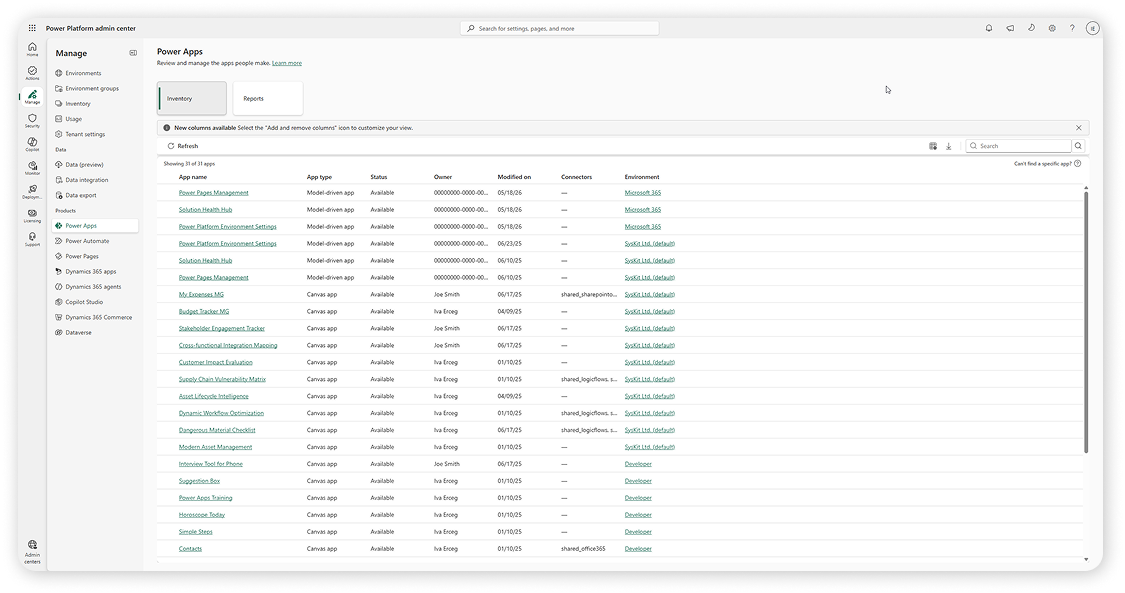Open Copilot Studio in Products list
Screen dimensions: 1125x593
[95, 302]
